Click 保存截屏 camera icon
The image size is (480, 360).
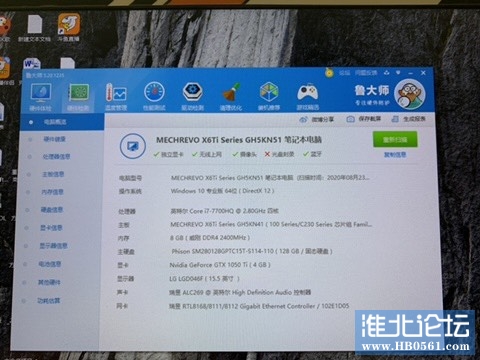[350, 119]
